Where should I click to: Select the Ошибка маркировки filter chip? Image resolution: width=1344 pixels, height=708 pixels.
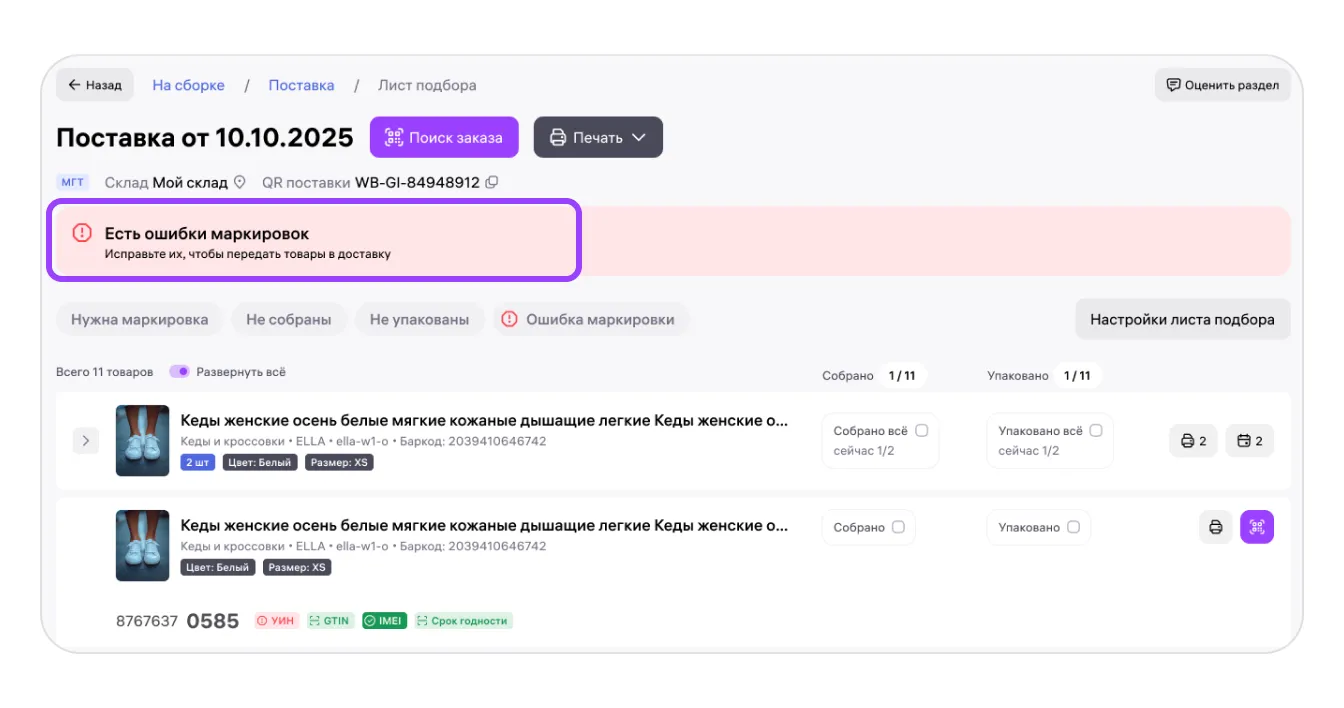[589, 320]
